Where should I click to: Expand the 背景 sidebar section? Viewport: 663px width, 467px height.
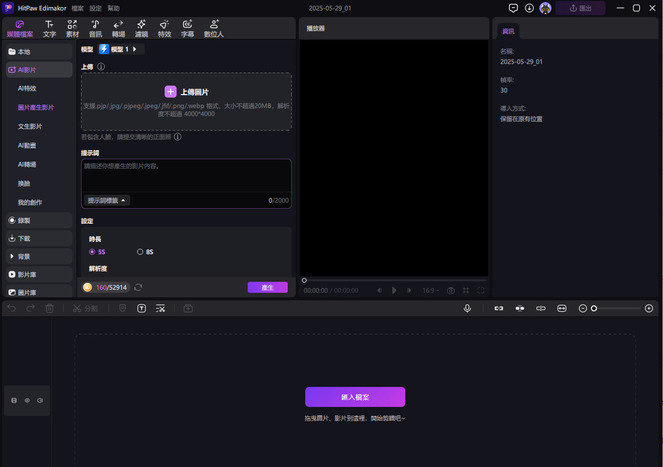click(39, 256)
